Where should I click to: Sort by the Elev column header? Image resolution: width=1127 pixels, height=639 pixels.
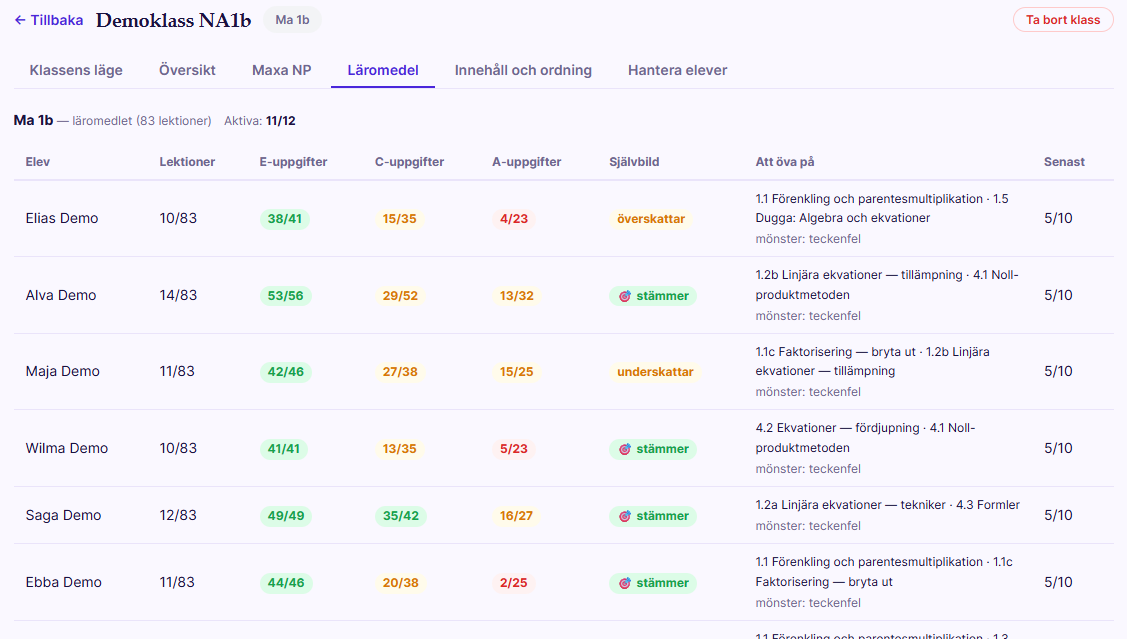click(x=38, y=162)
